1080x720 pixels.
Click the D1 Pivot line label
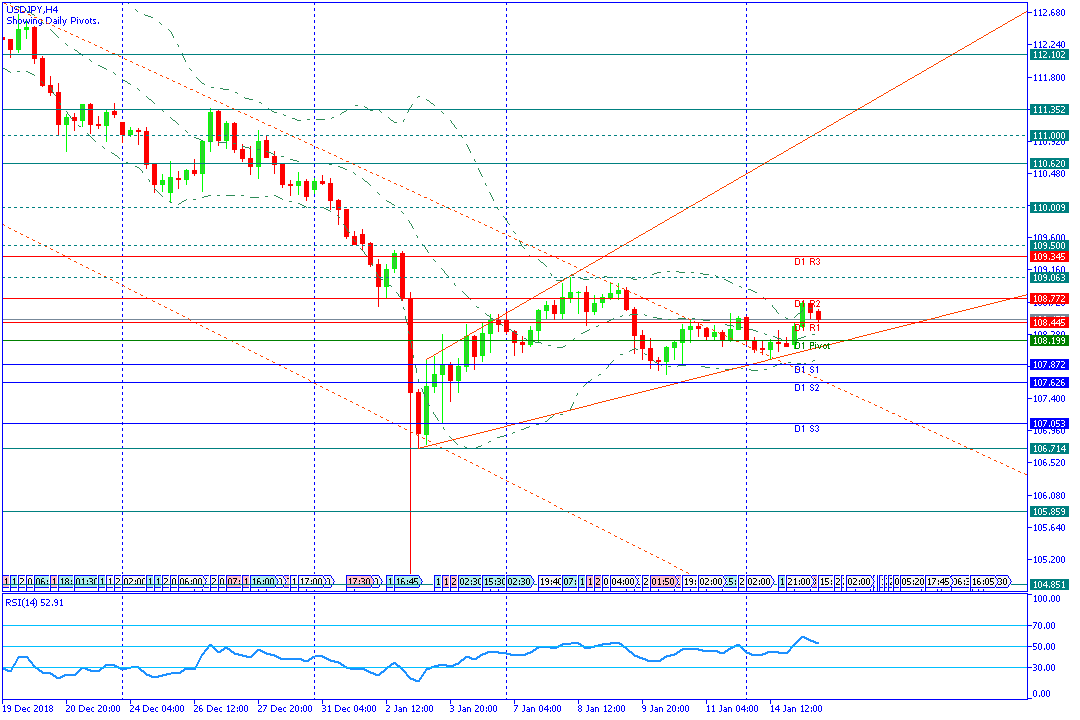(812, 346)
